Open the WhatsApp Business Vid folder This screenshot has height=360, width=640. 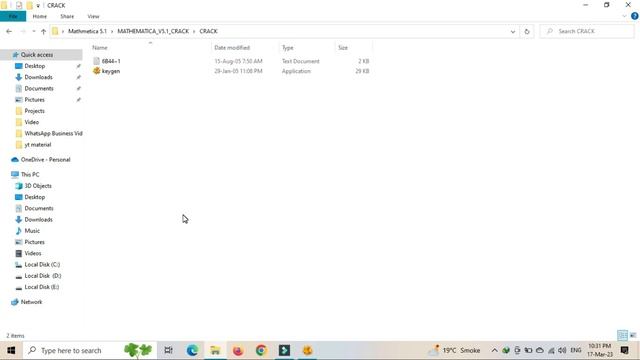[x=53, y=133]
